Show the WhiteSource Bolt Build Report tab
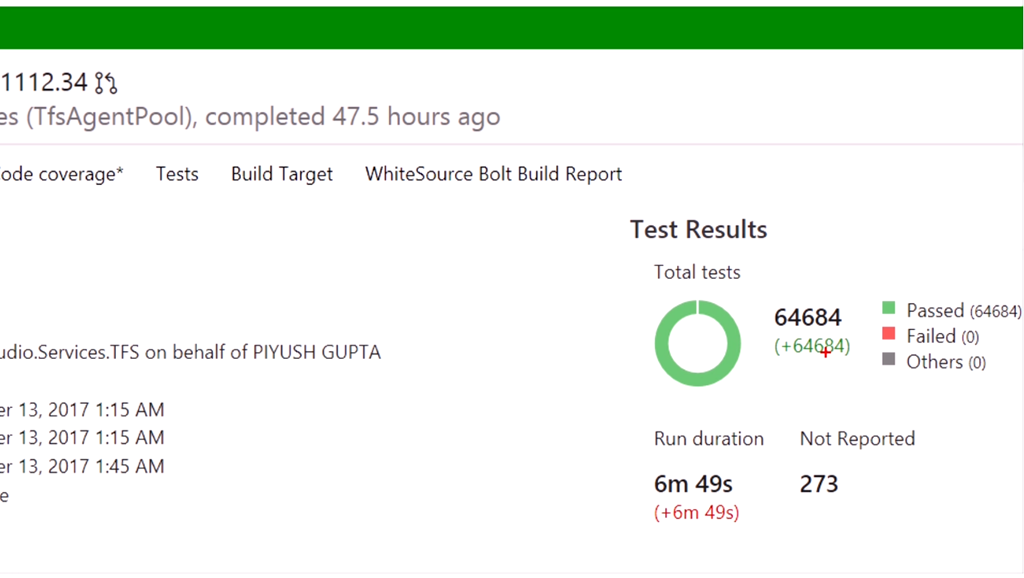 pyautogui.click(x=493, y=174)
